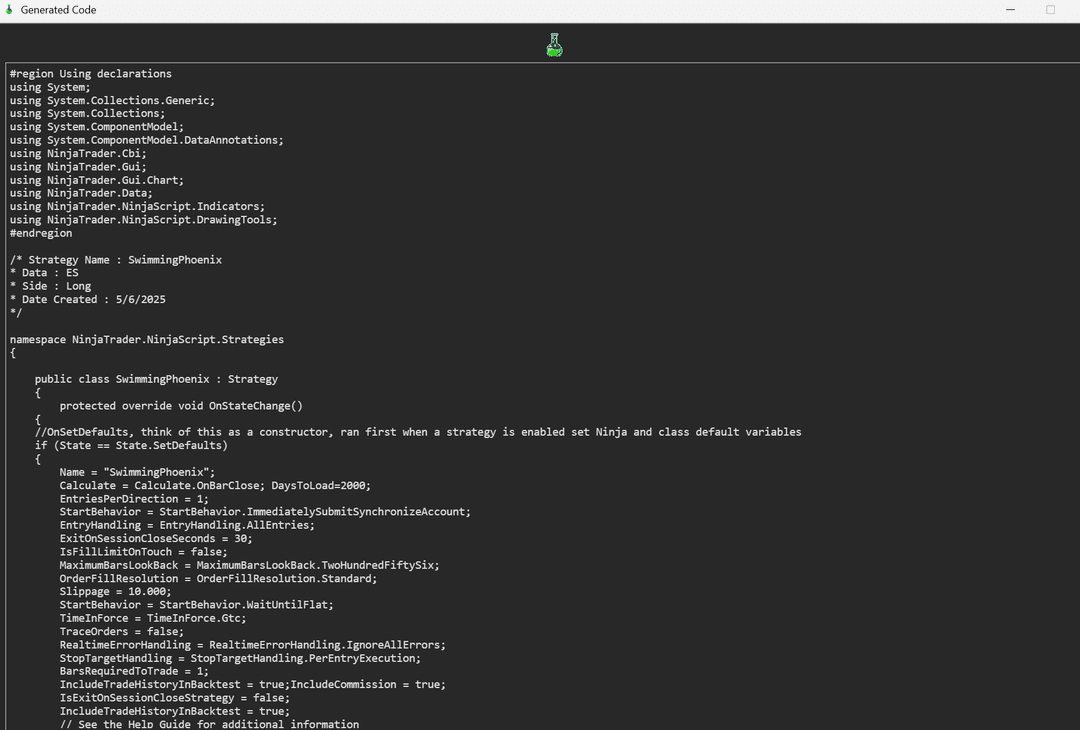The height and width of the screenshot is (730, 1080).
Task: Click the "#region Using declarations" line
Action: pos(91,74)
